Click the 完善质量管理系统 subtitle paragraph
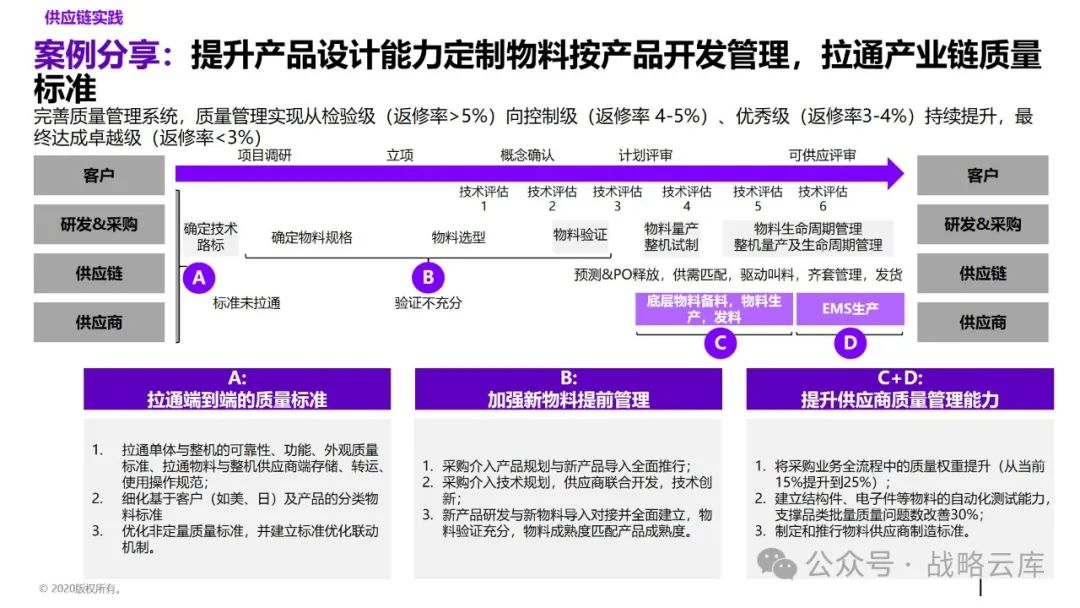 pyautogui.click(x=533, y=126)
